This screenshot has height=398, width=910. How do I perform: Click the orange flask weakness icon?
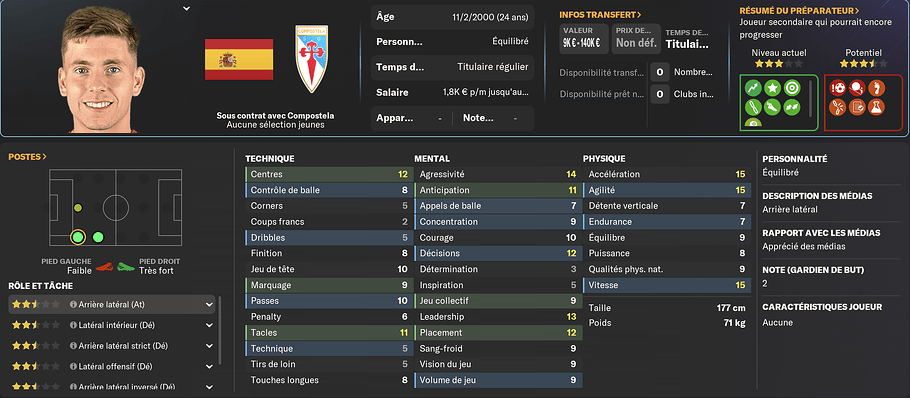pyautogui.click(x=876, y=107)
